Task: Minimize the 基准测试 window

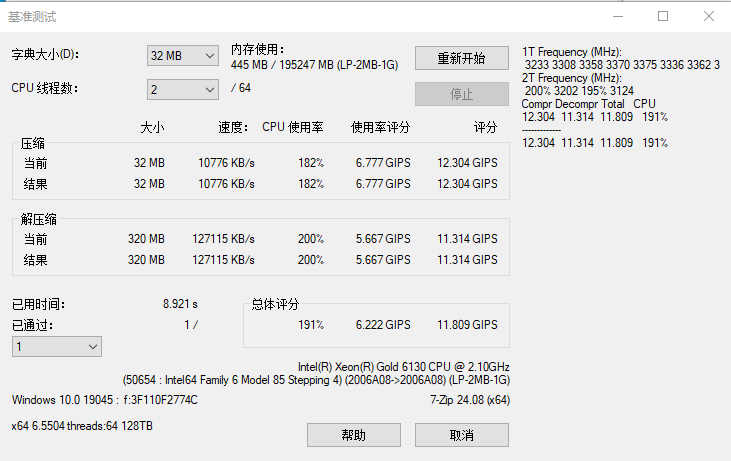Action: (x=617, y=16)
